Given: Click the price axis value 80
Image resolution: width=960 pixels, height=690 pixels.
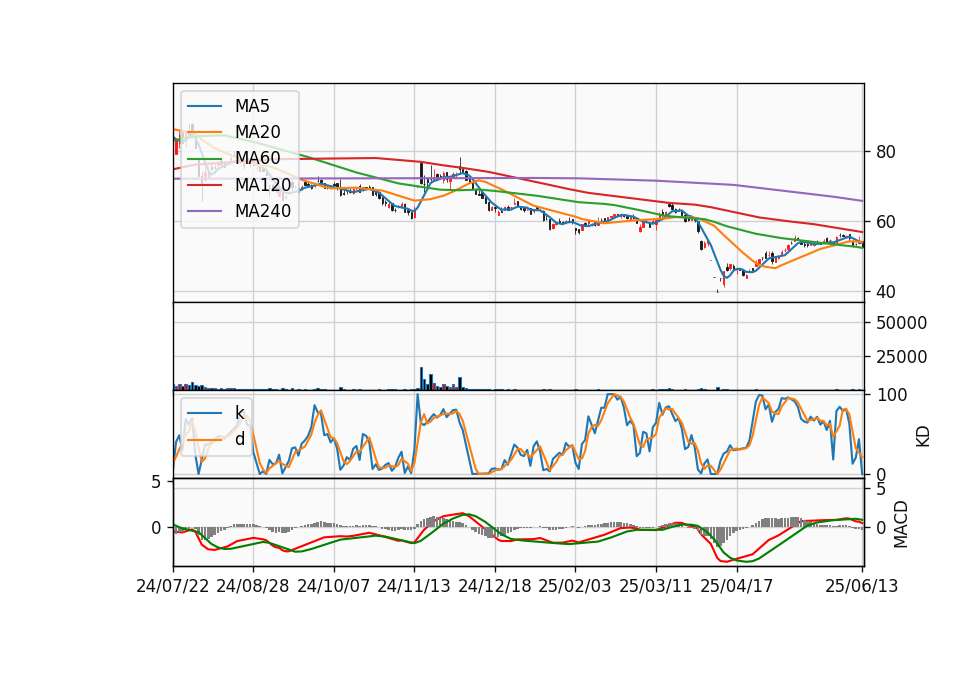Looking at the screenshot, I should pos(885,152).
